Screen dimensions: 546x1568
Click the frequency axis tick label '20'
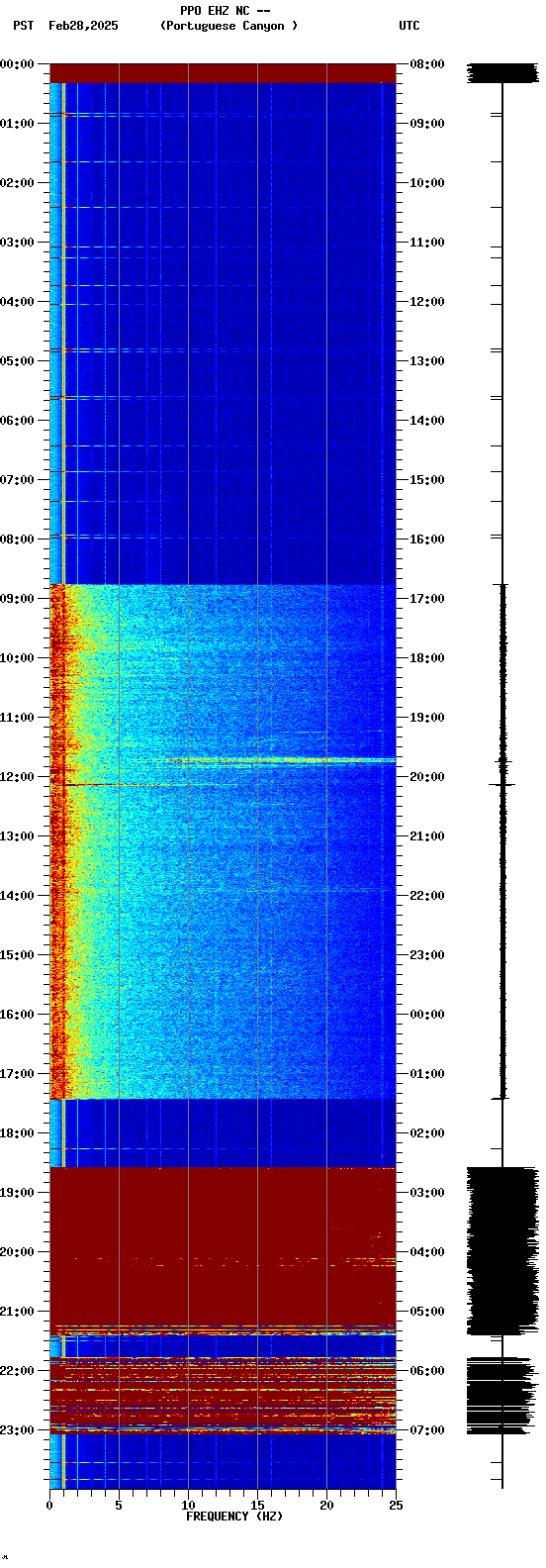[x=326, y=1506]
